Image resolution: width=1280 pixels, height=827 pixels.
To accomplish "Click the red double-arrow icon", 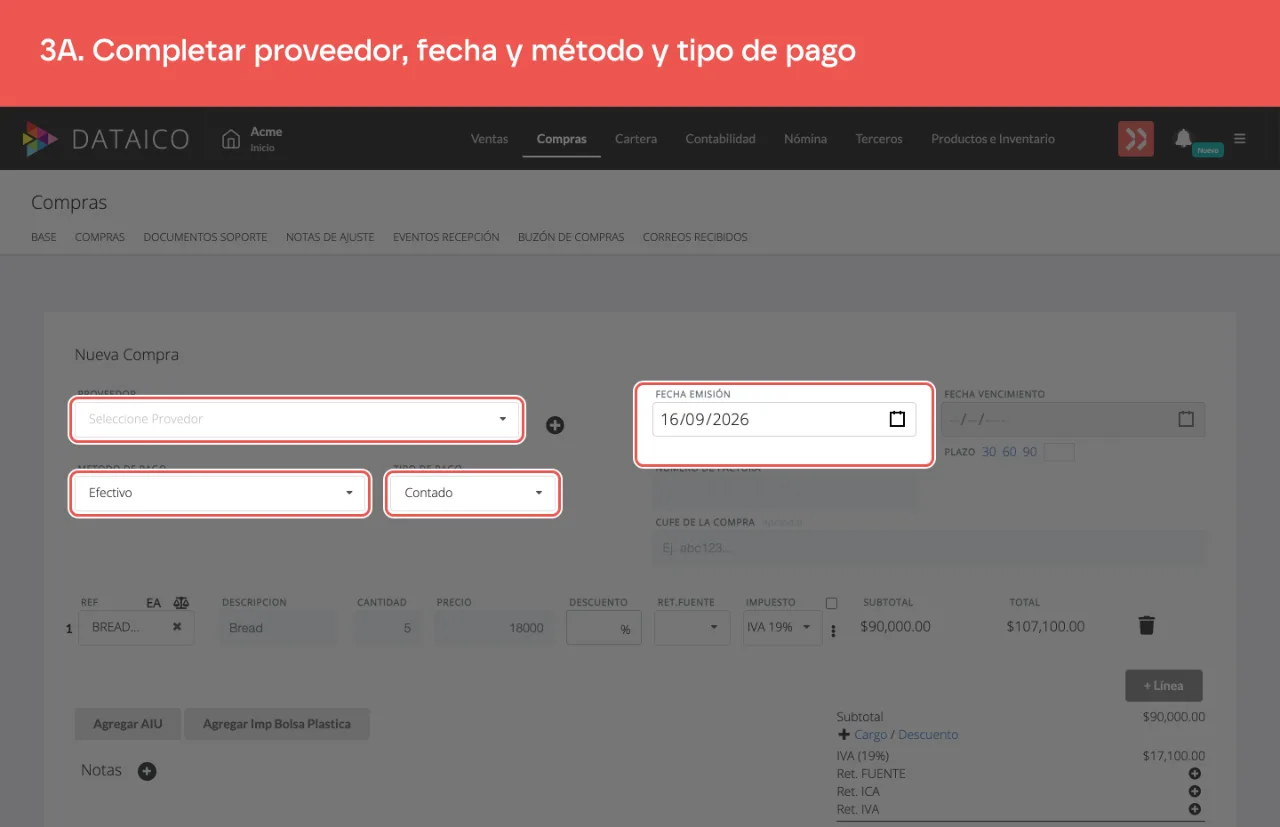I will click(x=1136, y=139).
